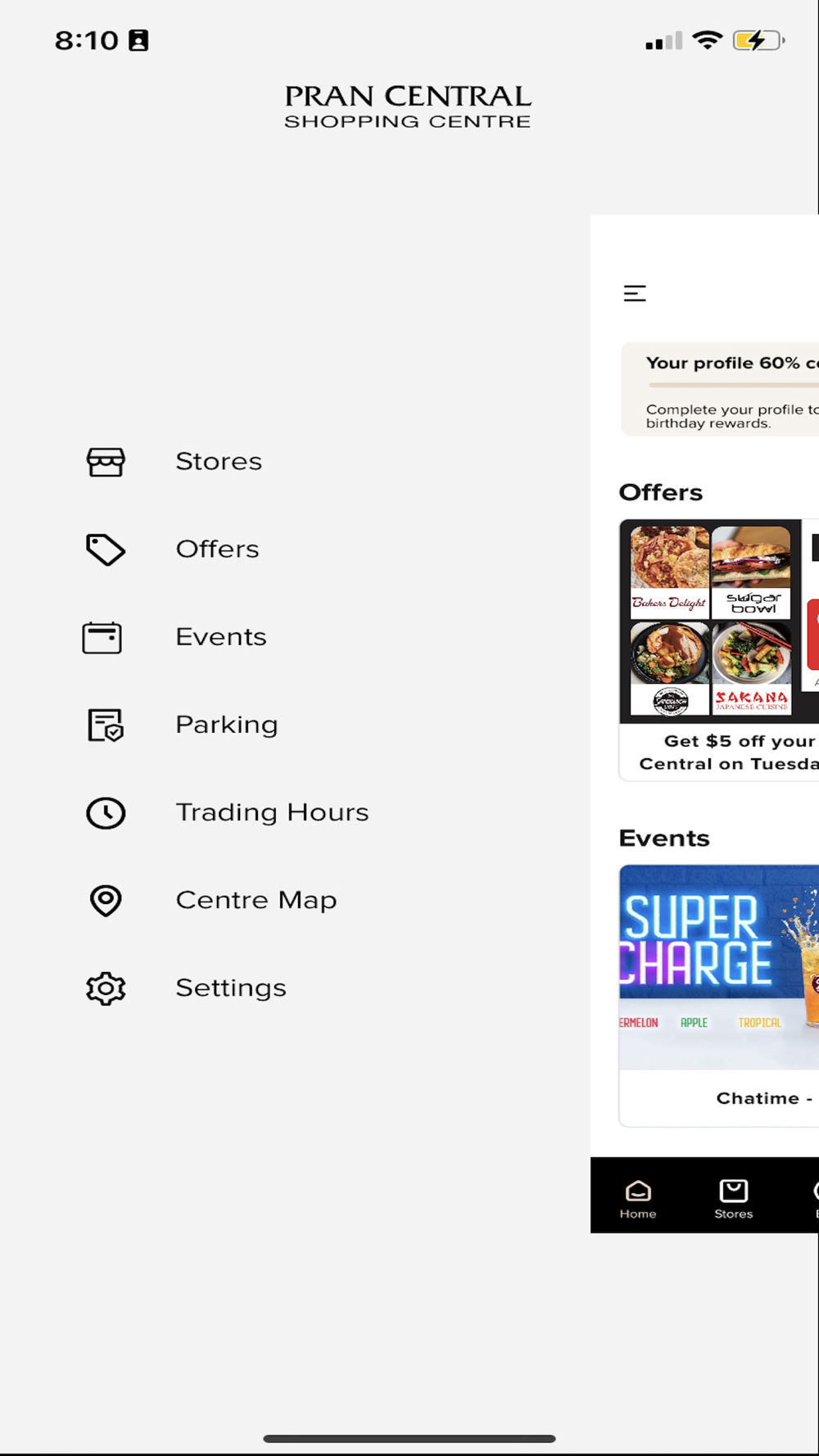Tap the Sakana Japanese Cuisine picture
The height and width of the screenshot is (1456, 819).
[x=752, y=668]
